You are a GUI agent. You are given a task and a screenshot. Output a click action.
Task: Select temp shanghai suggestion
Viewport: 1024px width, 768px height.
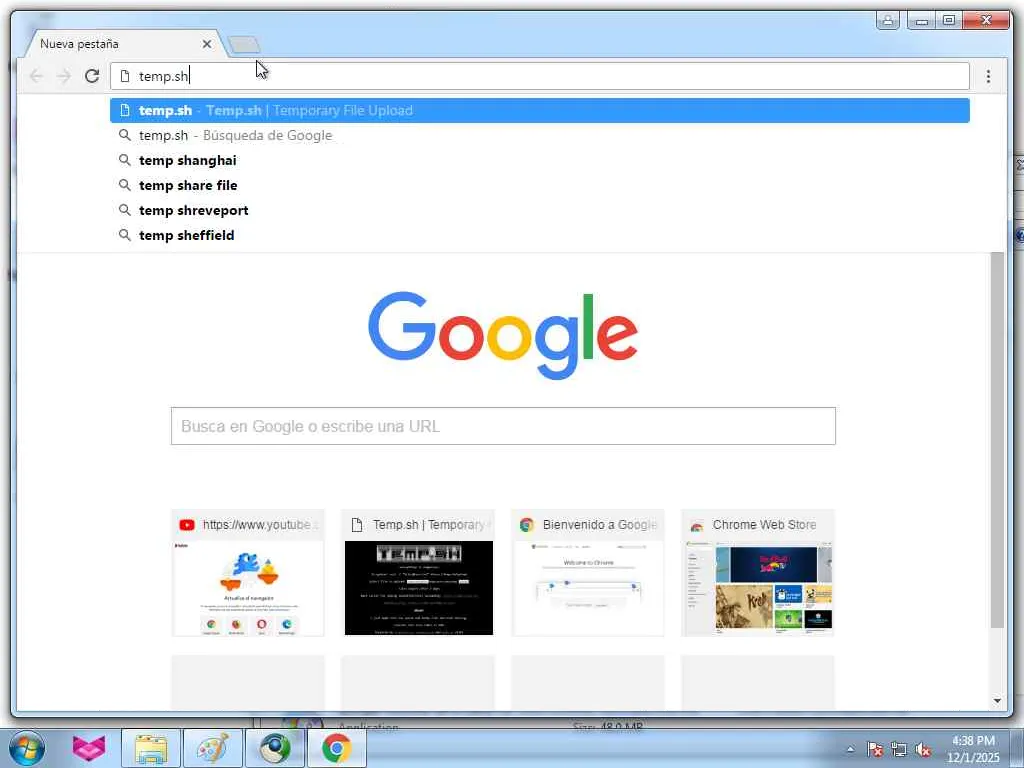tap(539, 160)
